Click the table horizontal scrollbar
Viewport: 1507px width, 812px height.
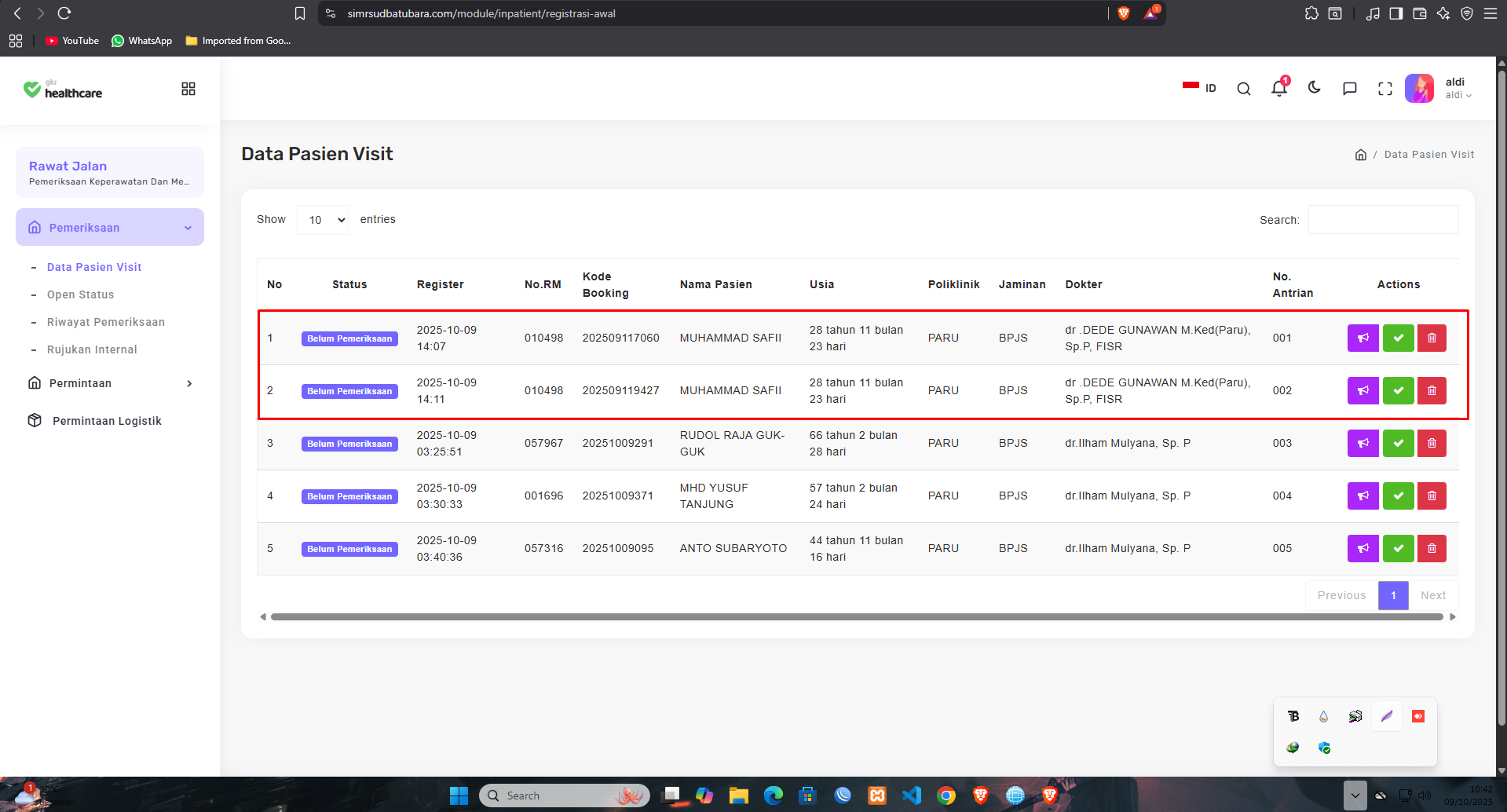857,617
